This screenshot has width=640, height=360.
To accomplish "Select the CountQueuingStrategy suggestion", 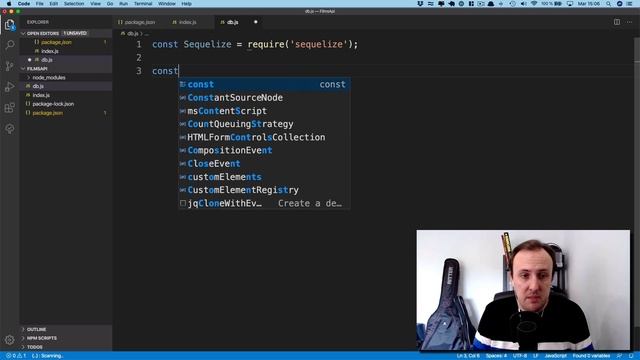I will point(264,124).
